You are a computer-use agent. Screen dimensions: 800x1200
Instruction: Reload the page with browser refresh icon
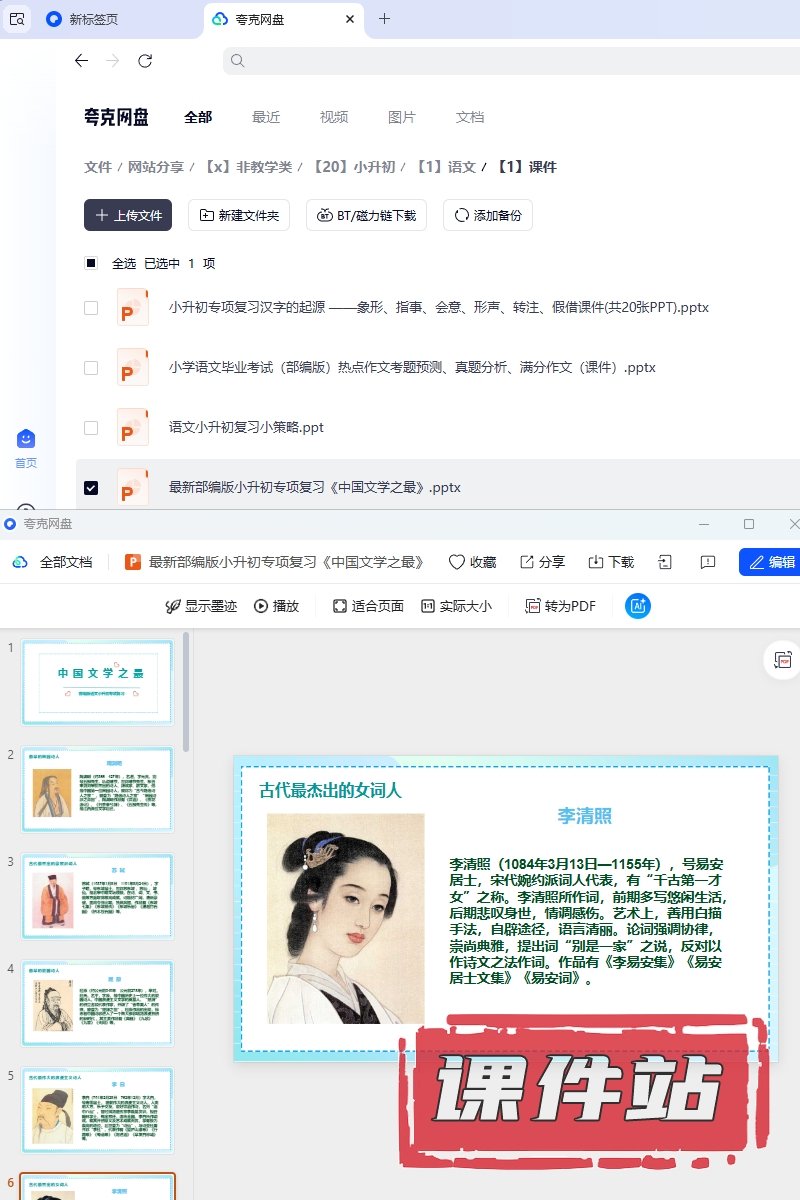tap(145, 61)
